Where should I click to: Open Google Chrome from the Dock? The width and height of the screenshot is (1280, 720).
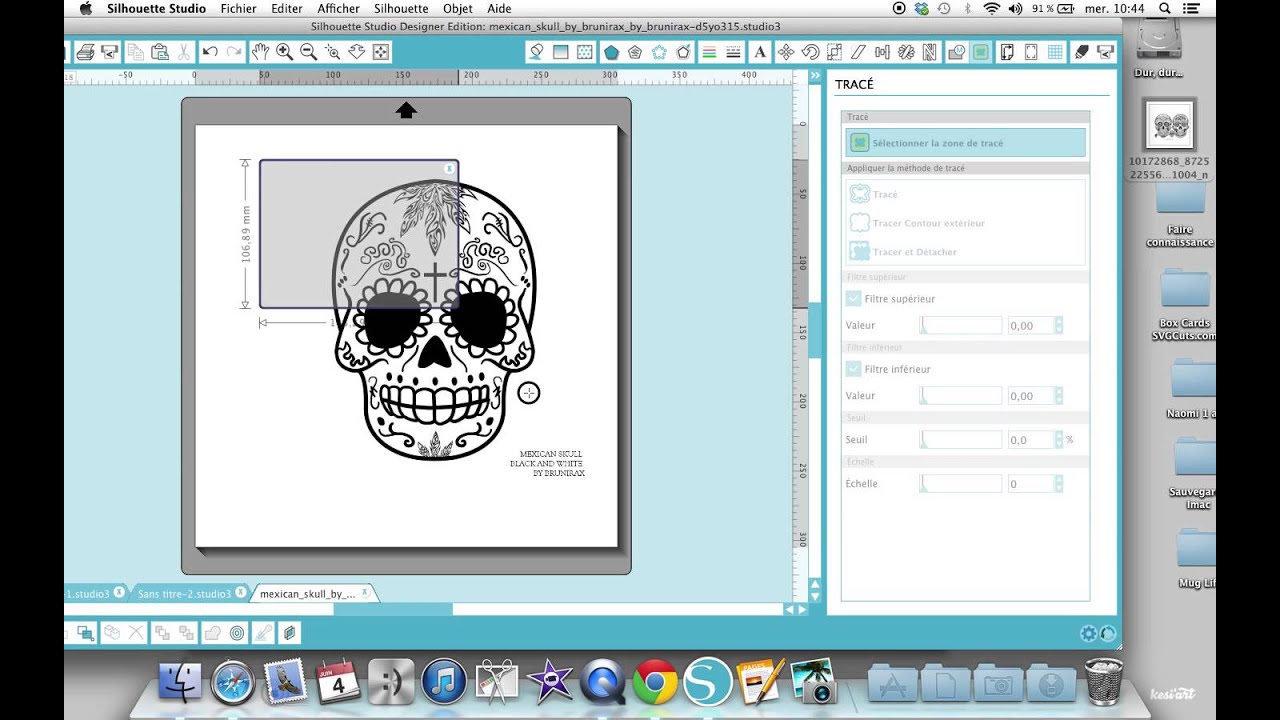[x=655, y=682]
